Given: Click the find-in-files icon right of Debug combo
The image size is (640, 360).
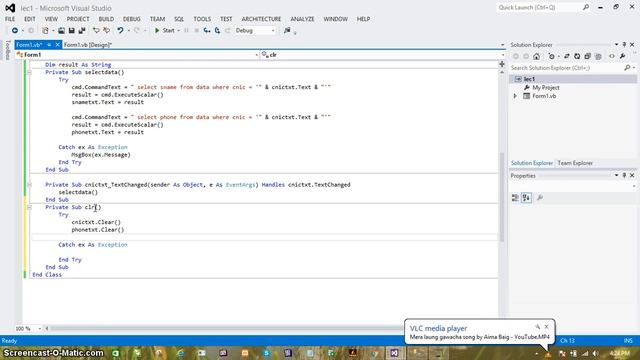Looking at the screenshot, I should pyautogui.click(x=287, y=31).
